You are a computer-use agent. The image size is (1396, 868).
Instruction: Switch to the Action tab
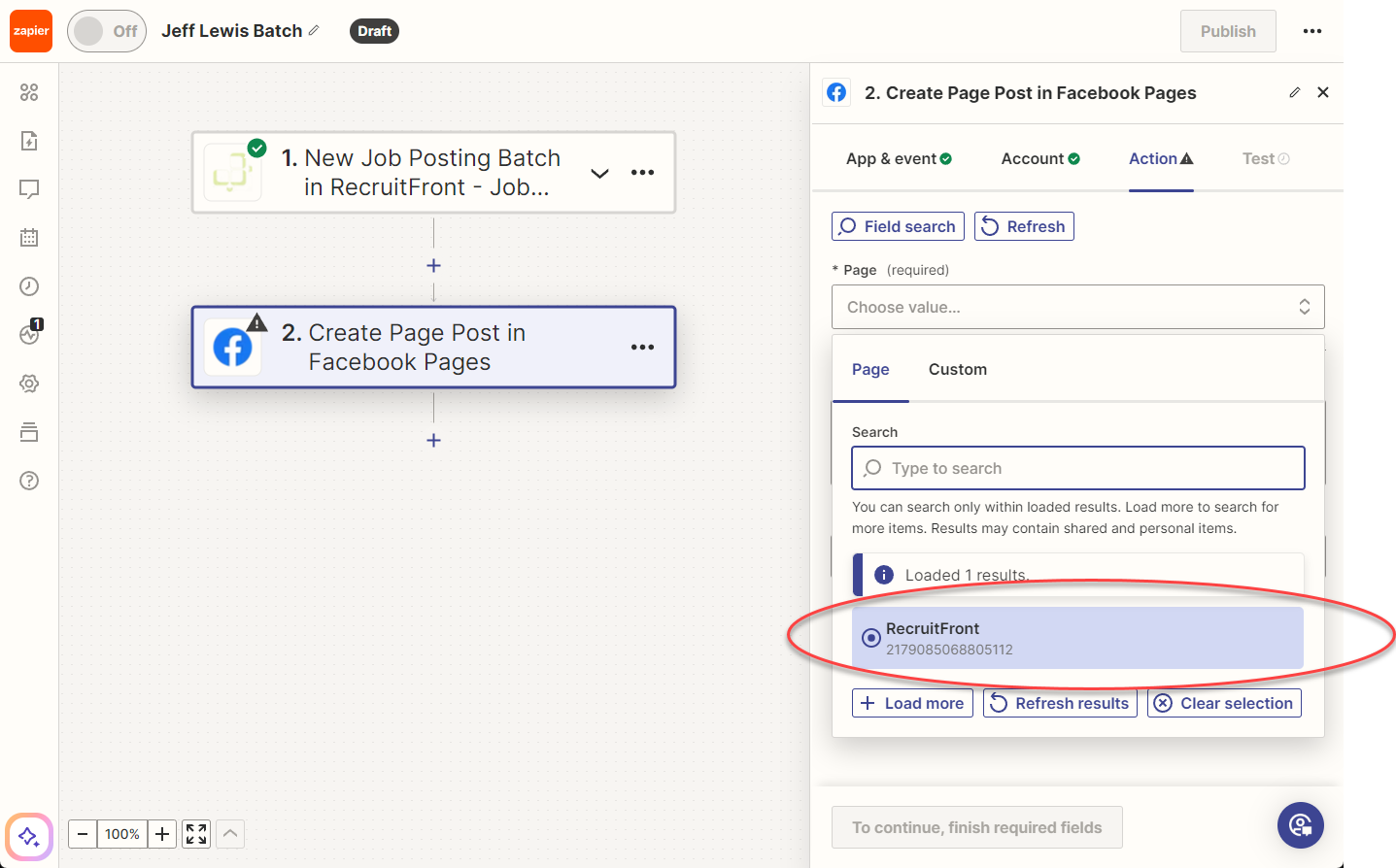coord(1161,158)
